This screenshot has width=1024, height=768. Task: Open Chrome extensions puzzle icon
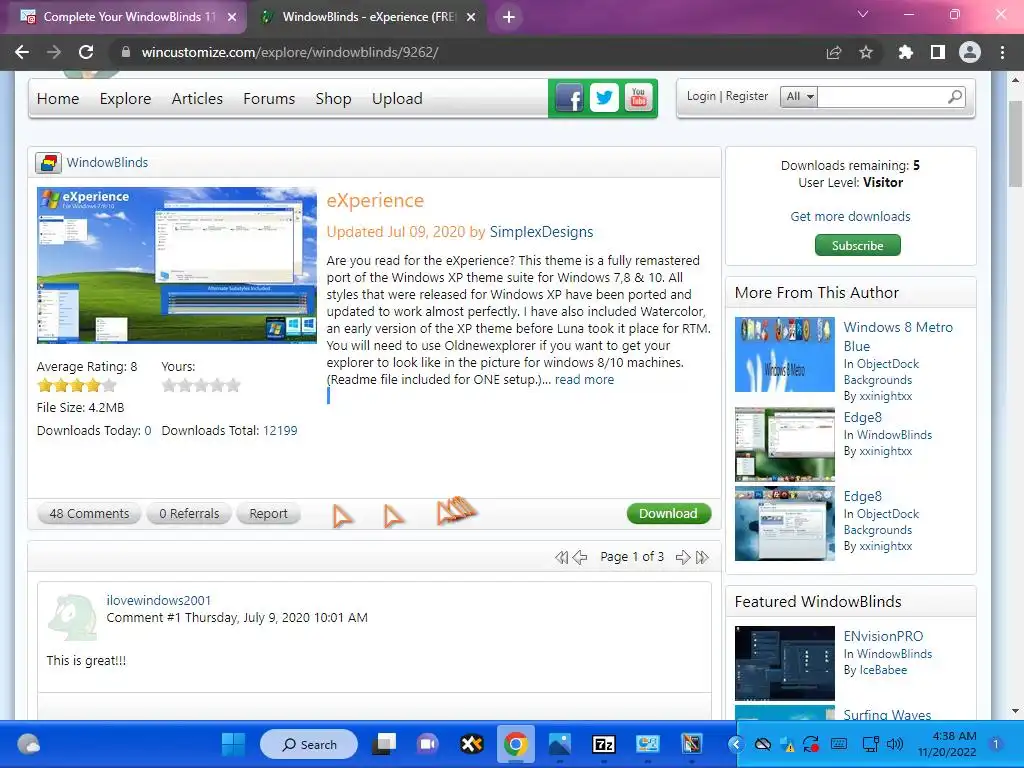[x=905, y=52]
